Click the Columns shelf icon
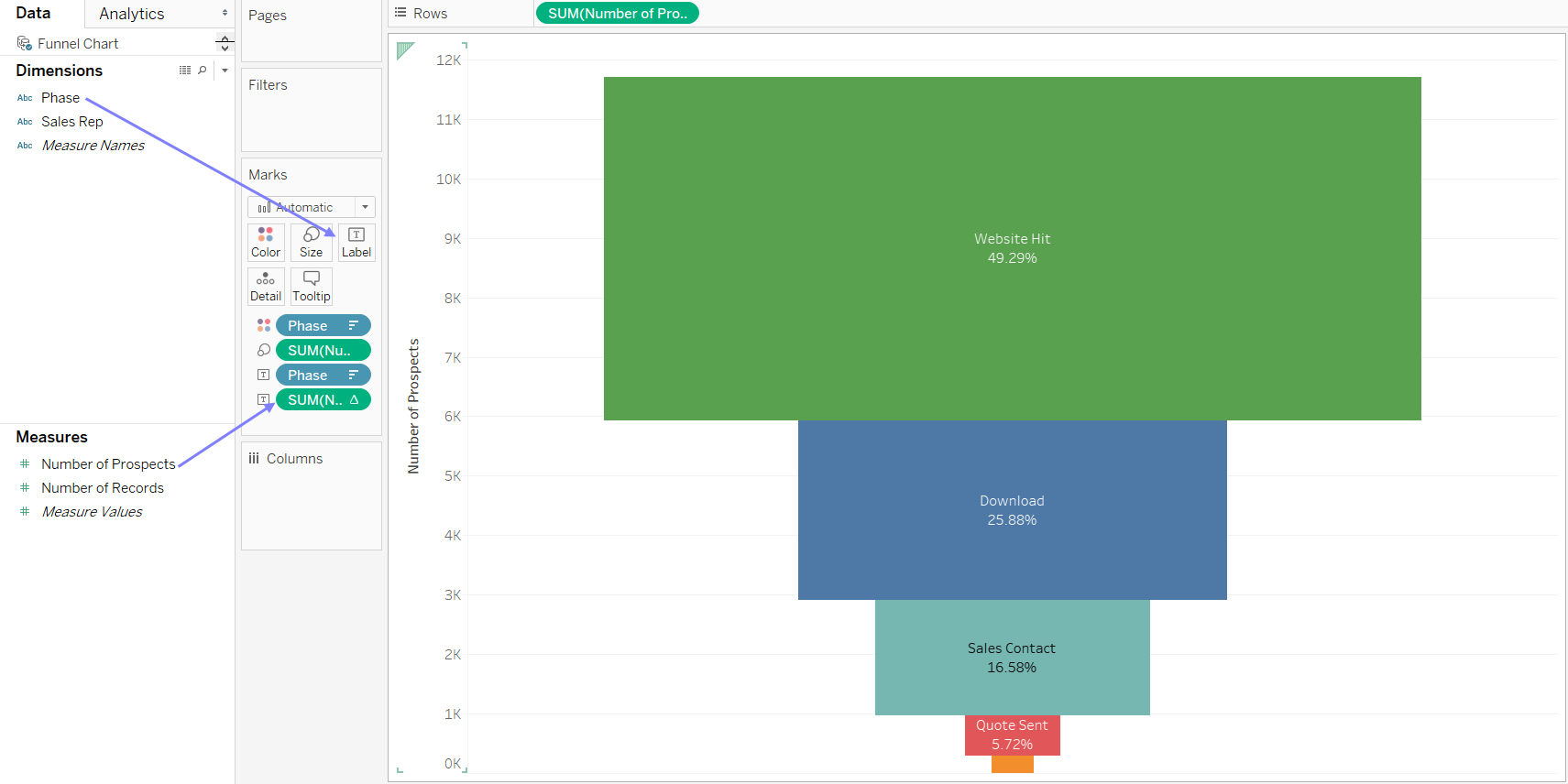The width and height of the screenshot is (1568, 784). tap(254, 458)
